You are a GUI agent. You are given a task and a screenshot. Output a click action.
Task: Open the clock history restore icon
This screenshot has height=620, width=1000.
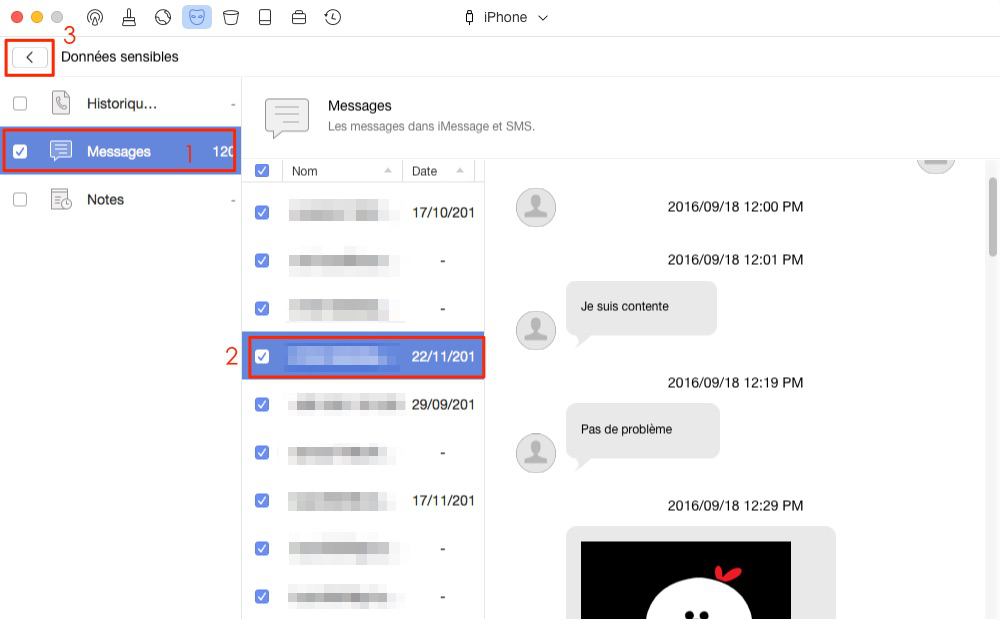pos(332,17)
